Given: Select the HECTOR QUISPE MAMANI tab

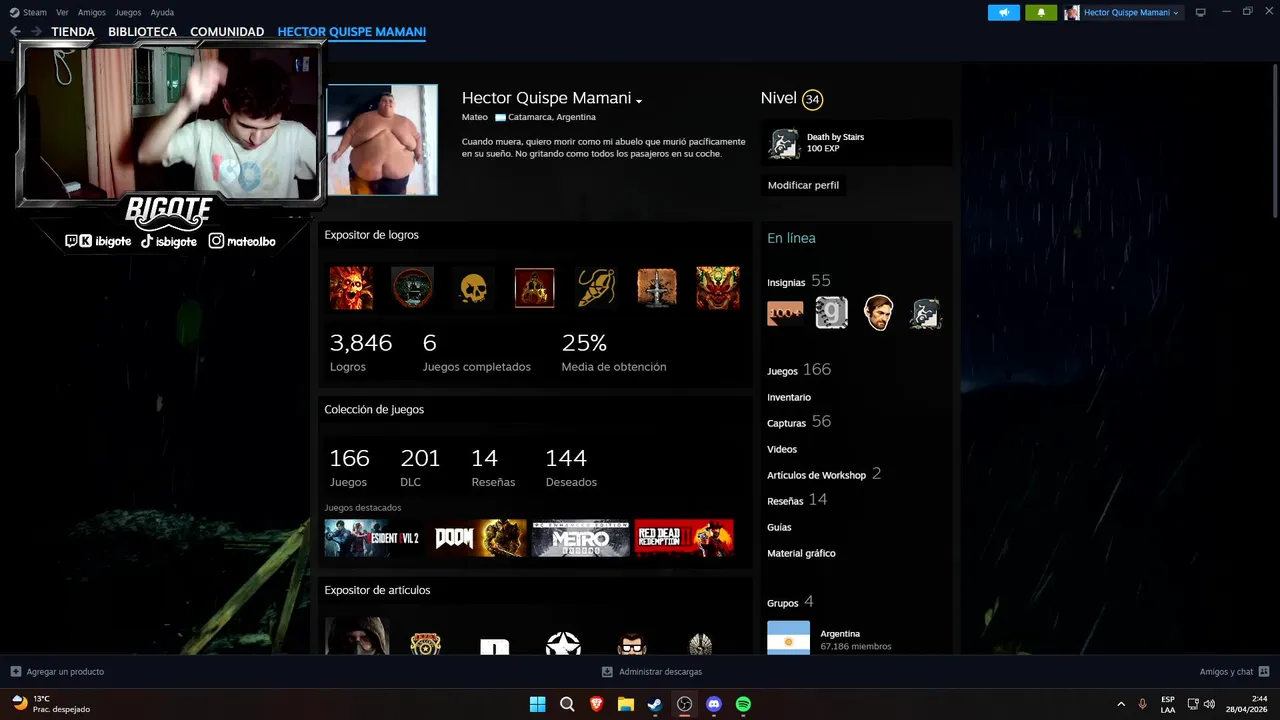Looking at the screenshot, I should point(352,32).
